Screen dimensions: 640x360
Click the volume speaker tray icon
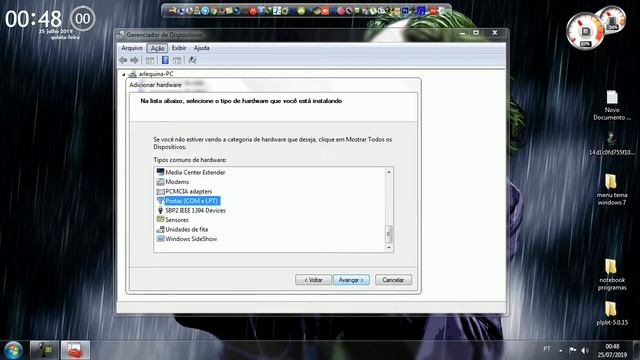click(585, 350)
